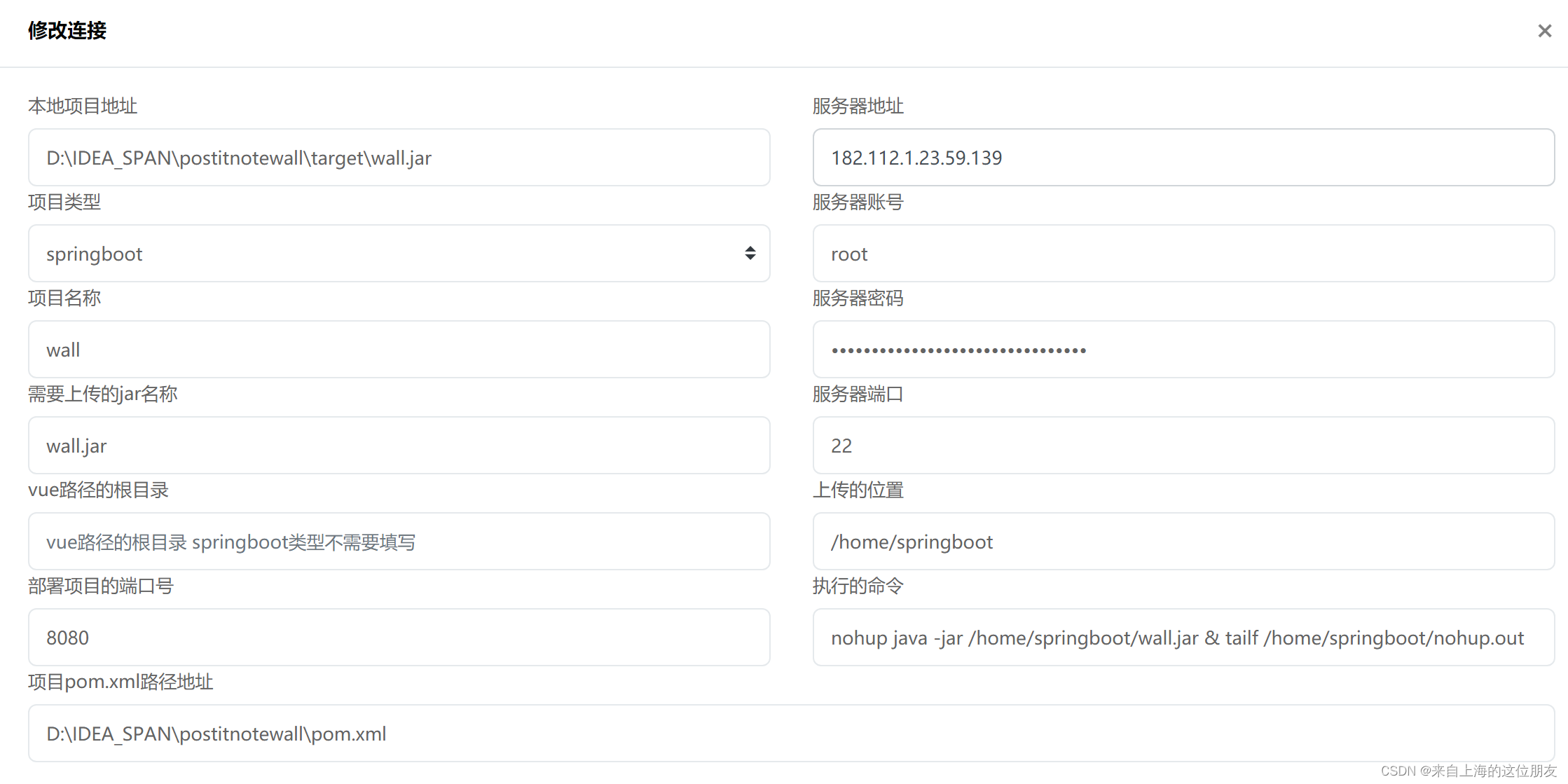Edit the 部署项目的端口号 8080 field

click(x=399, y=638)
